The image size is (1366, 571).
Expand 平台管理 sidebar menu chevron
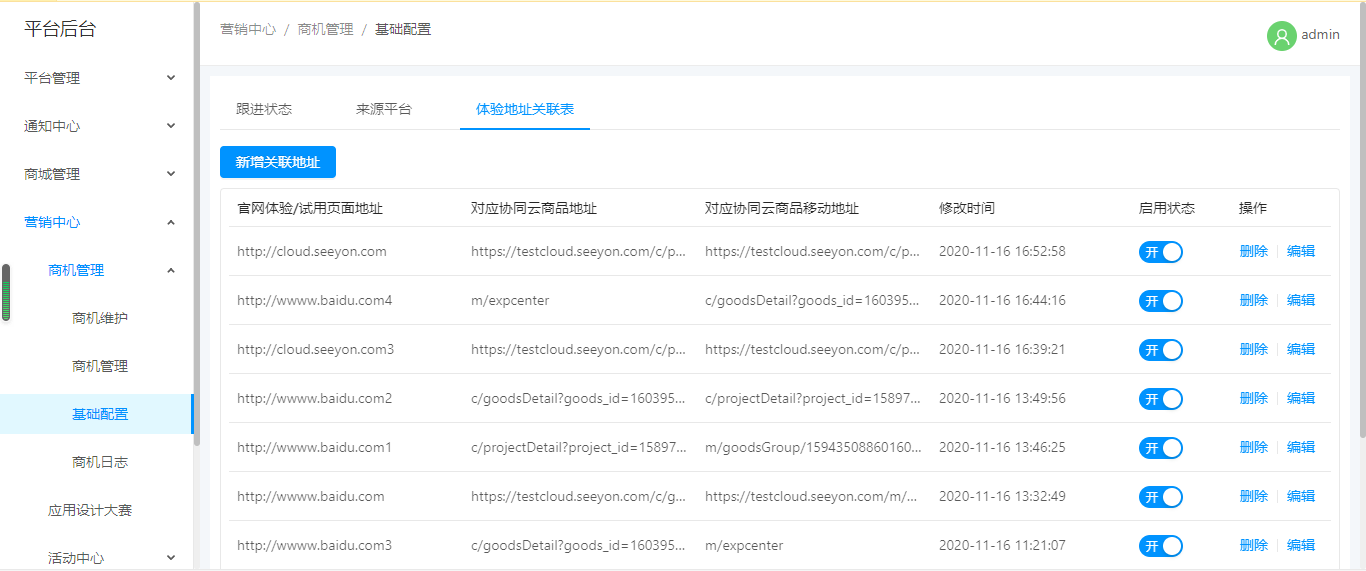pyautogui.click(x=171, y=78)
